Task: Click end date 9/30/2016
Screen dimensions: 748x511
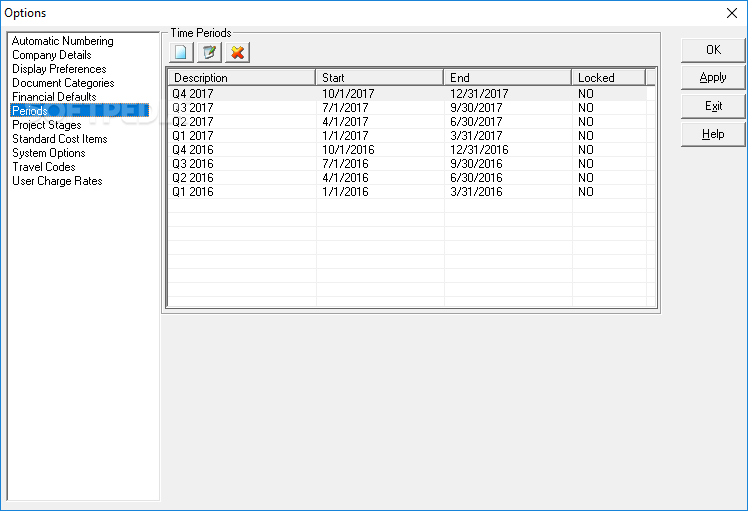Action: 476,164
